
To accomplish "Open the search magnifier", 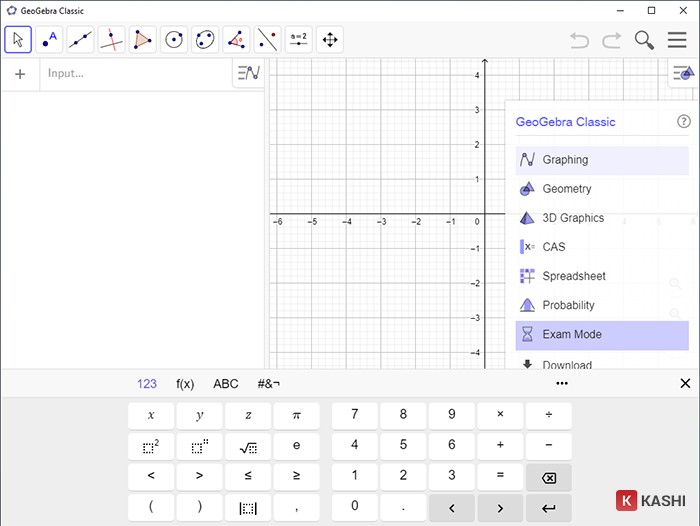I will click(x=644, y=40).
